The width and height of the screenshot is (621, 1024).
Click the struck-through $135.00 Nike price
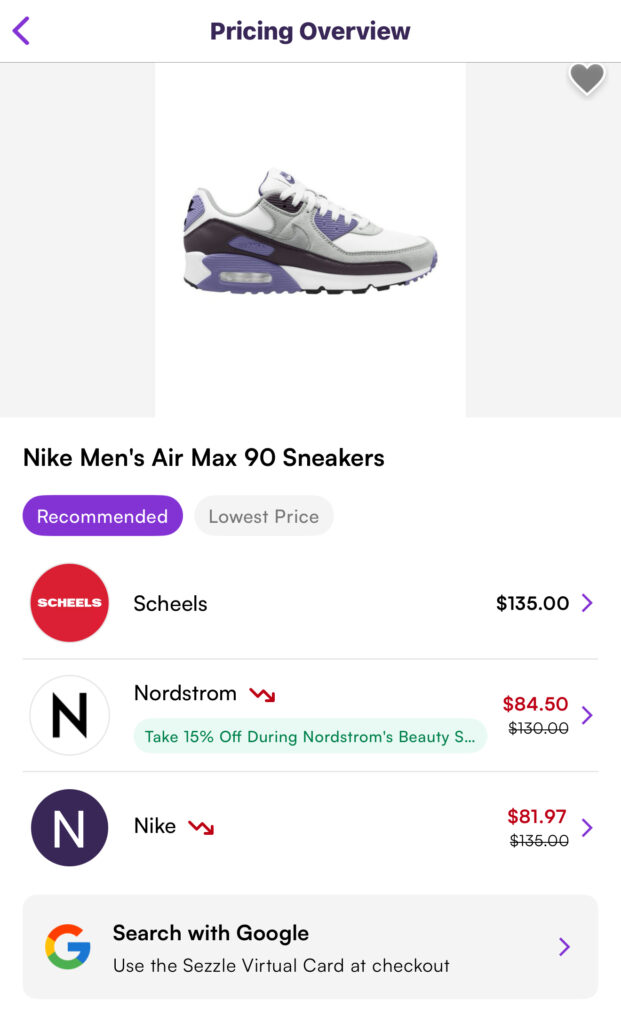(537, 841)
